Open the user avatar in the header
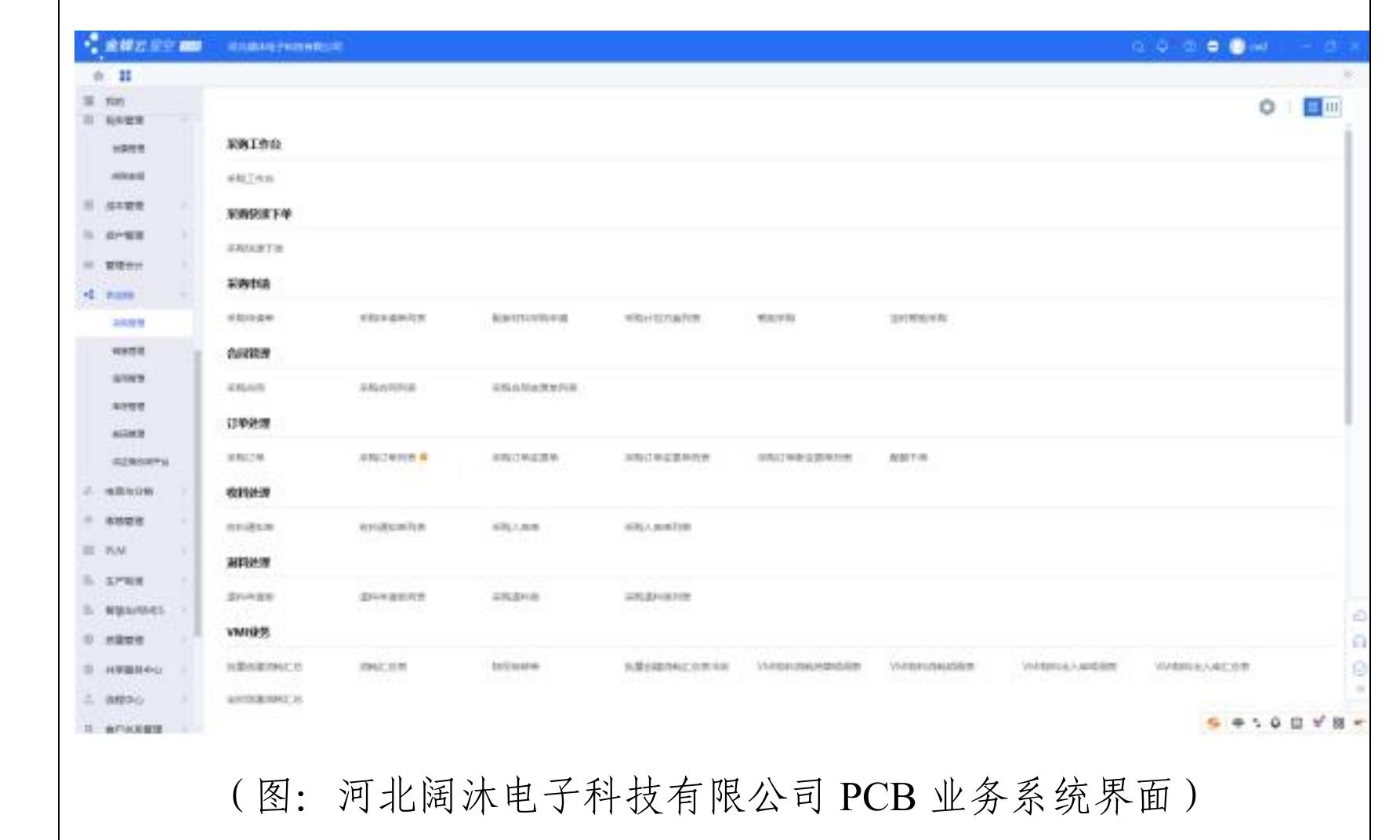 [1238, 46]
